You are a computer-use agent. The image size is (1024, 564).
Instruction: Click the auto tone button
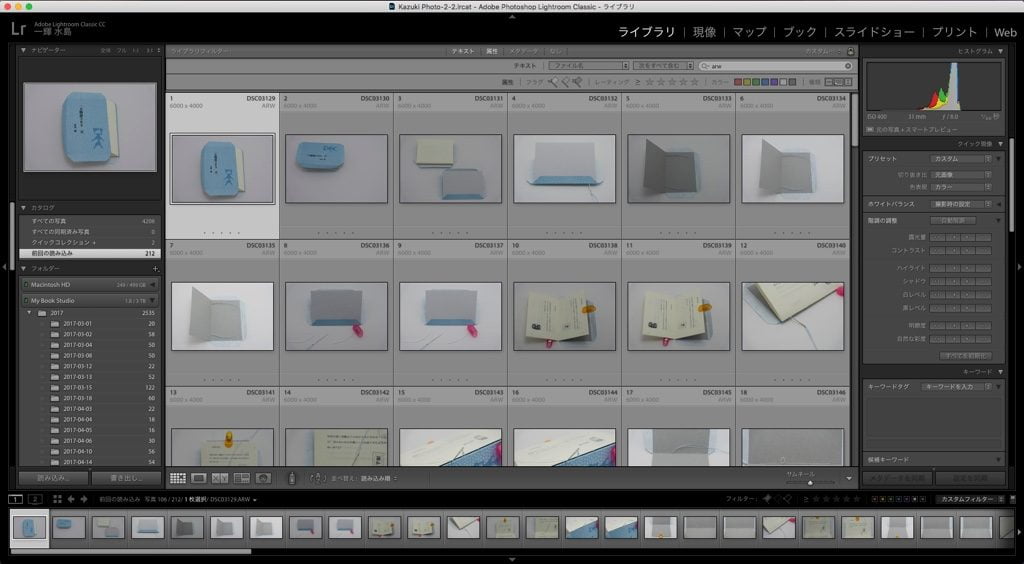952,221
